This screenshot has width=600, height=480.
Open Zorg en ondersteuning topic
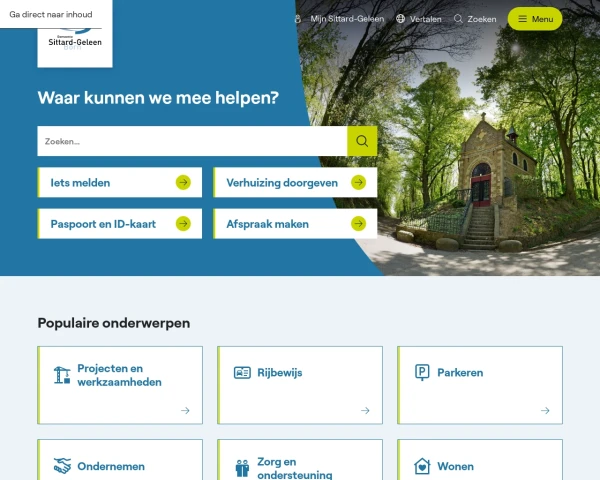(x=300, y=460)
